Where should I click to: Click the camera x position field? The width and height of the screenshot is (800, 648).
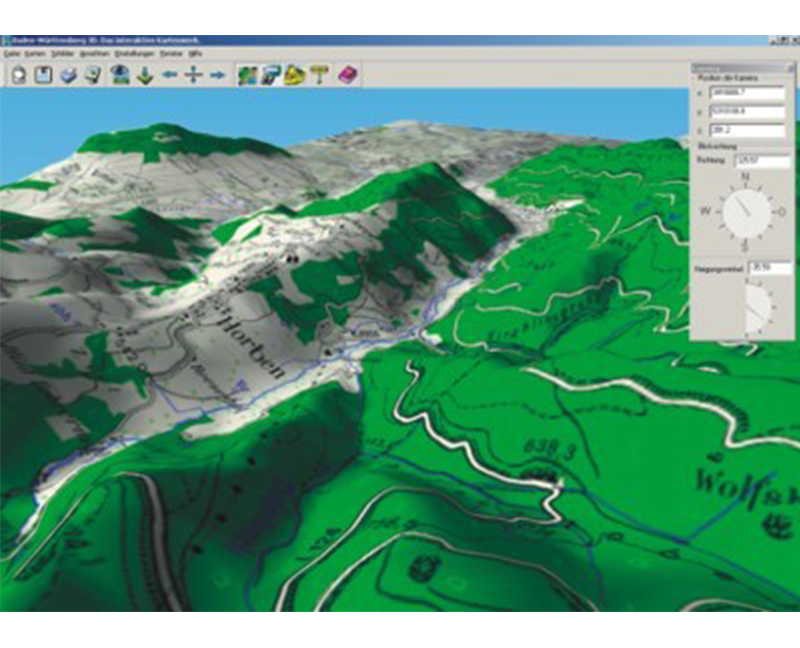click(x=747, y=93)
